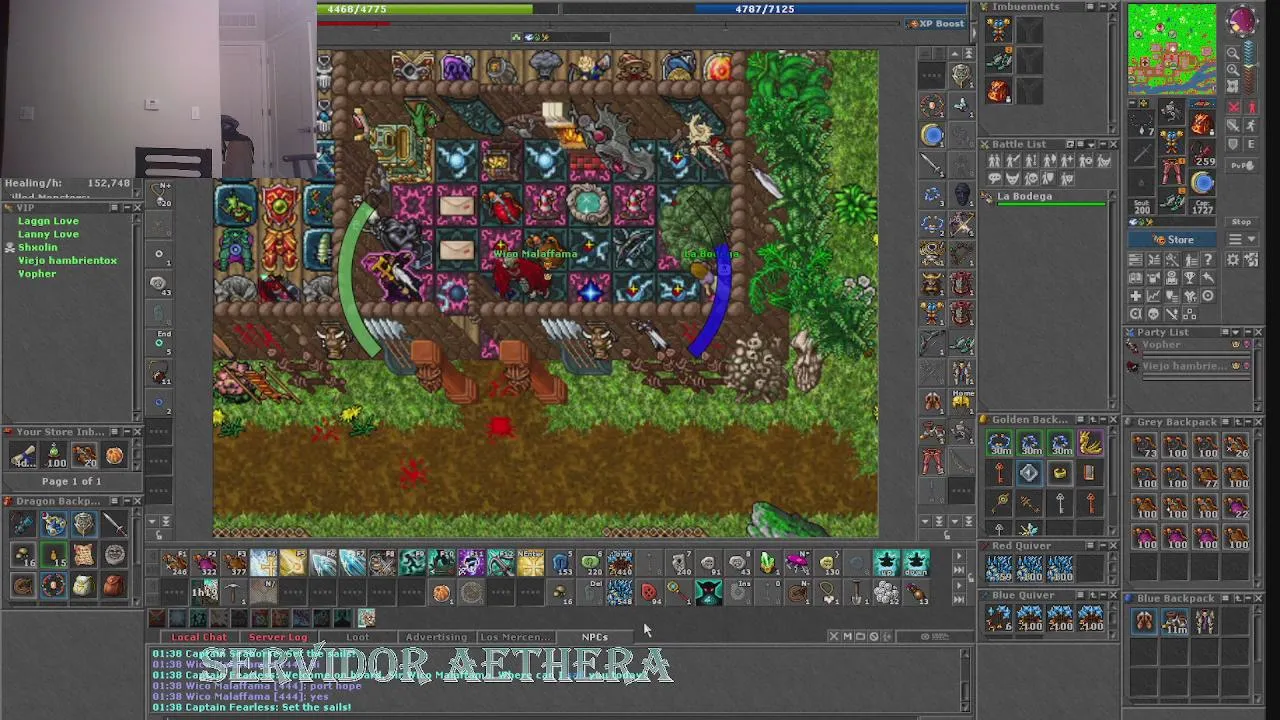
Task: Open the trophy icon in sidebar grid
Action: pyautogui.click(x=1190, y=278)
